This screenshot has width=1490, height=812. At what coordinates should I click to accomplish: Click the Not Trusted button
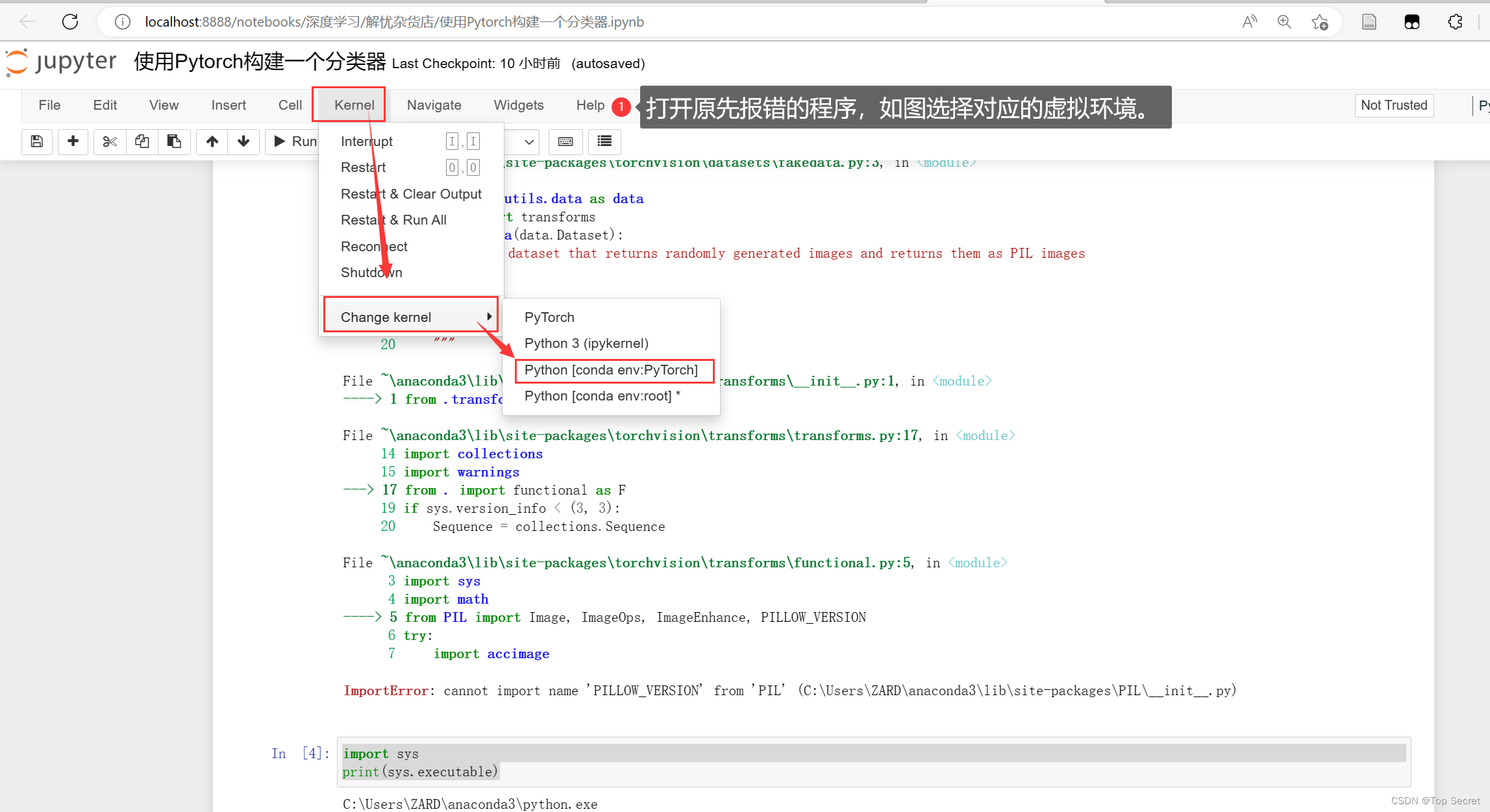coord(1393,105)
